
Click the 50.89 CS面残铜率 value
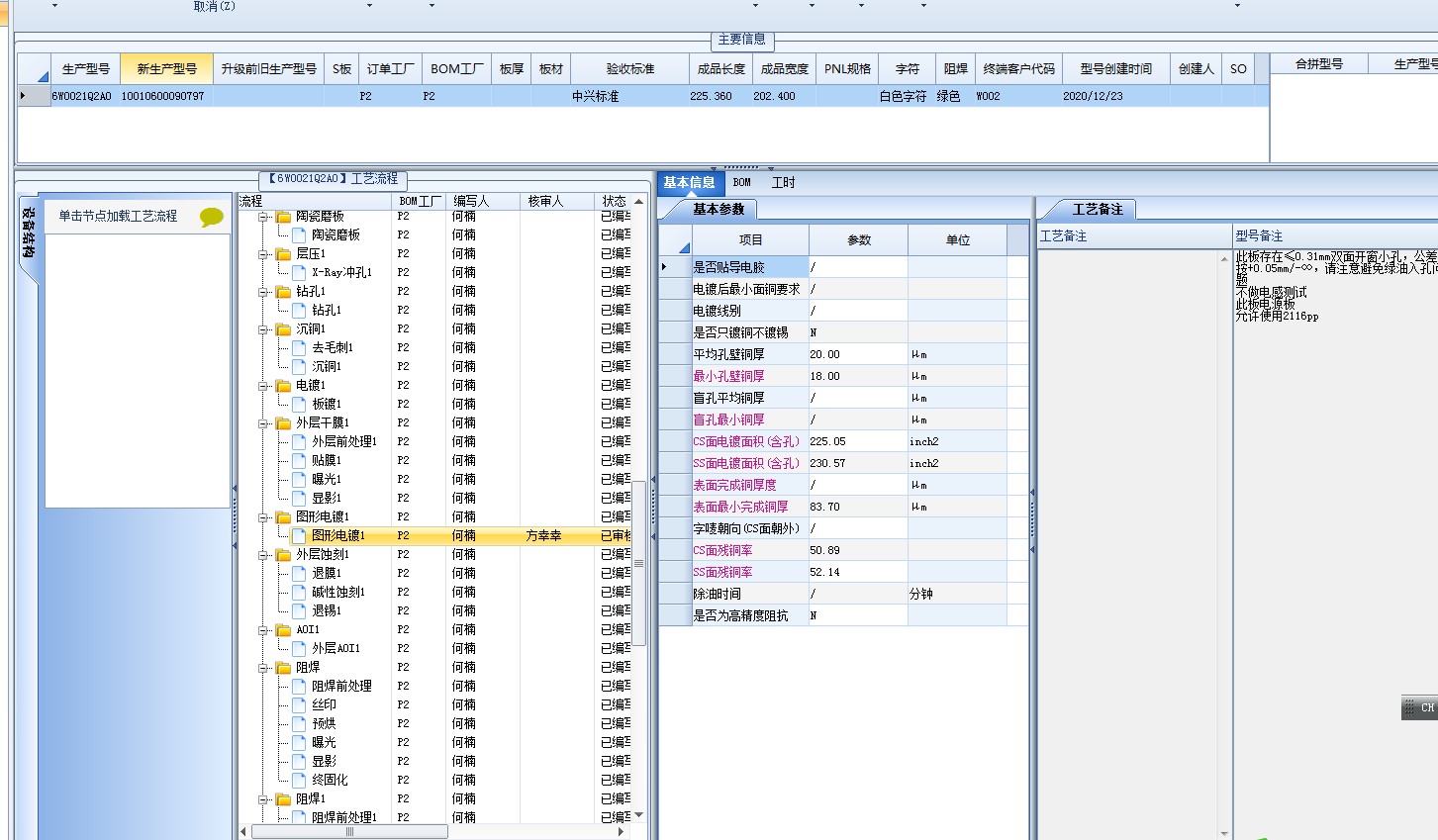tap(858, 550)
